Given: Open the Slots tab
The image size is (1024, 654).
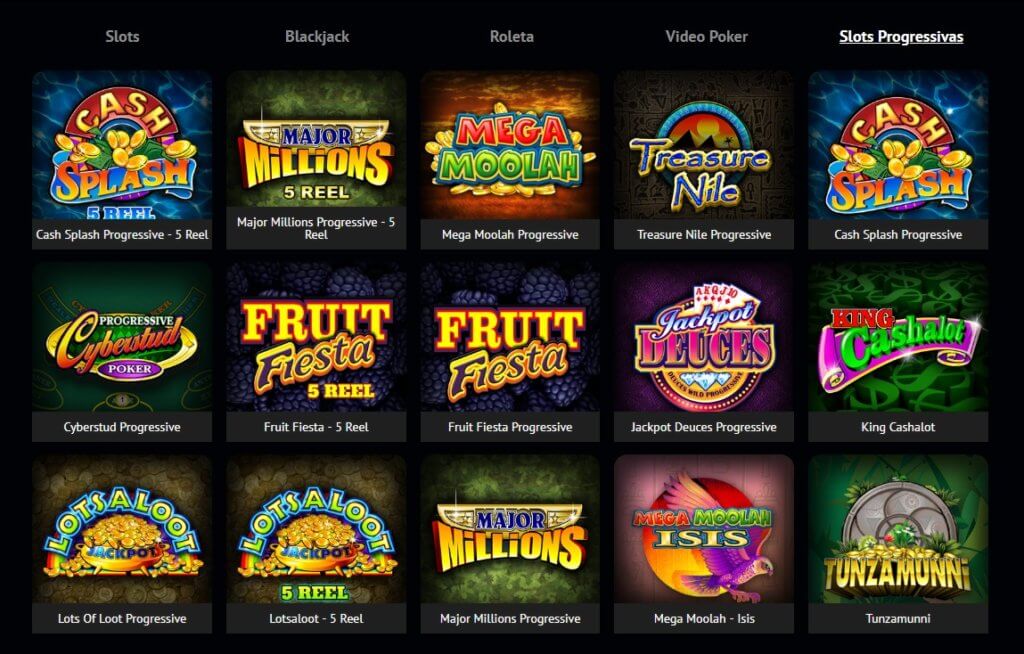Looking at the screenshot, I should pos(122,37).
